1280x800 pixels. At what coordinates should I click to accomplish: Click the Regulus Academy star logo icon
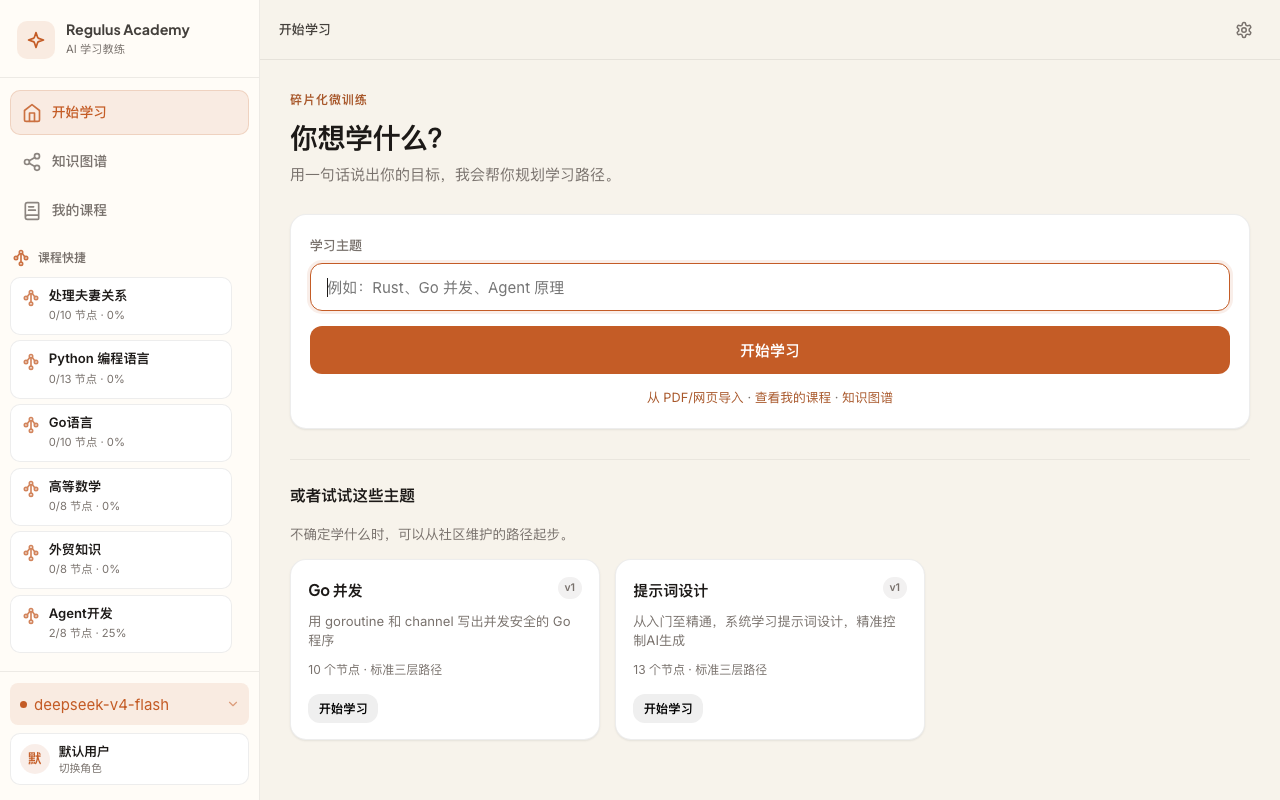(36, 40)
